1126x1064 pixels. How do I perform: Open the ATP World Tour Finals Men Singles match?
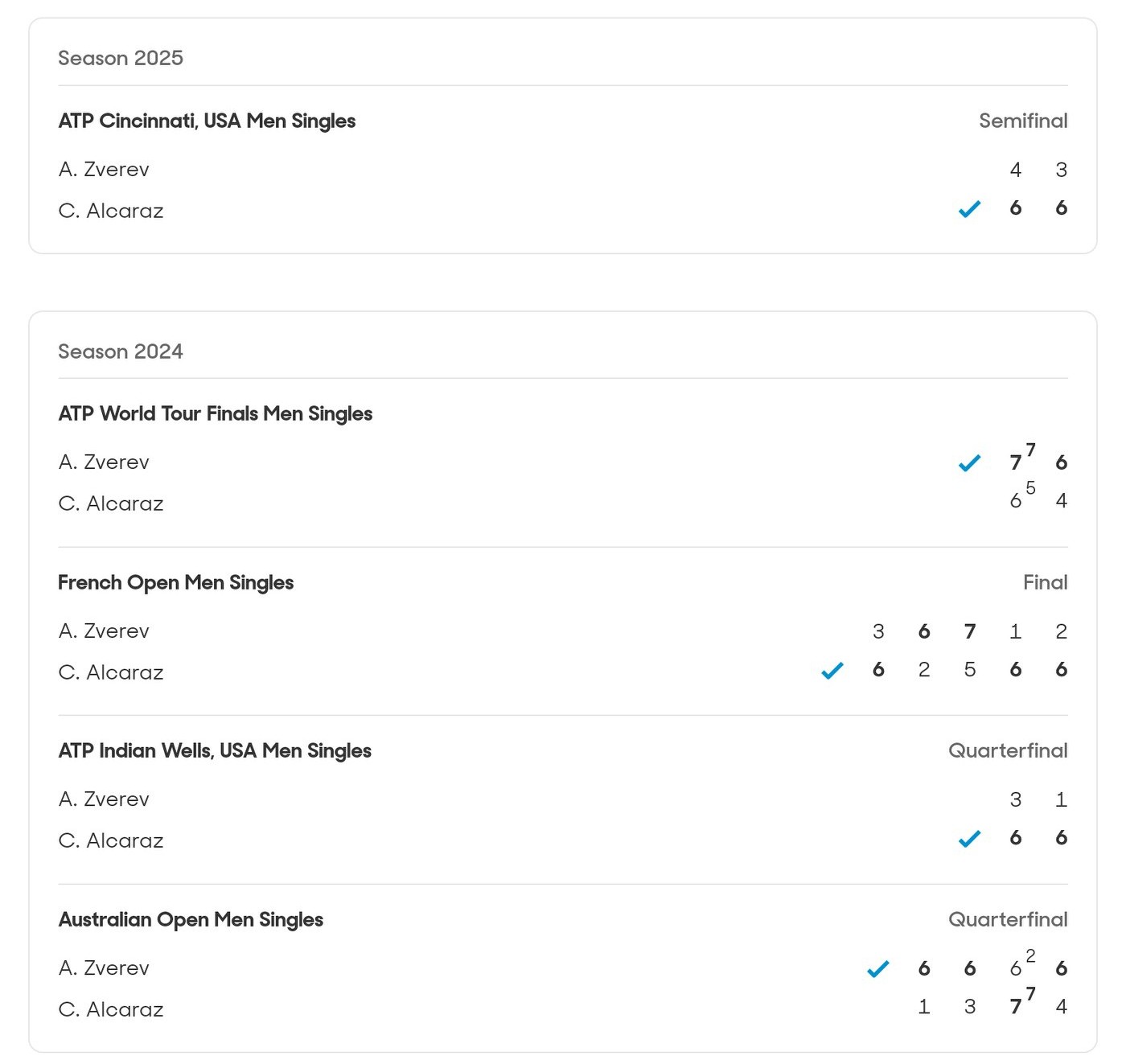click(x=215, y=413)
